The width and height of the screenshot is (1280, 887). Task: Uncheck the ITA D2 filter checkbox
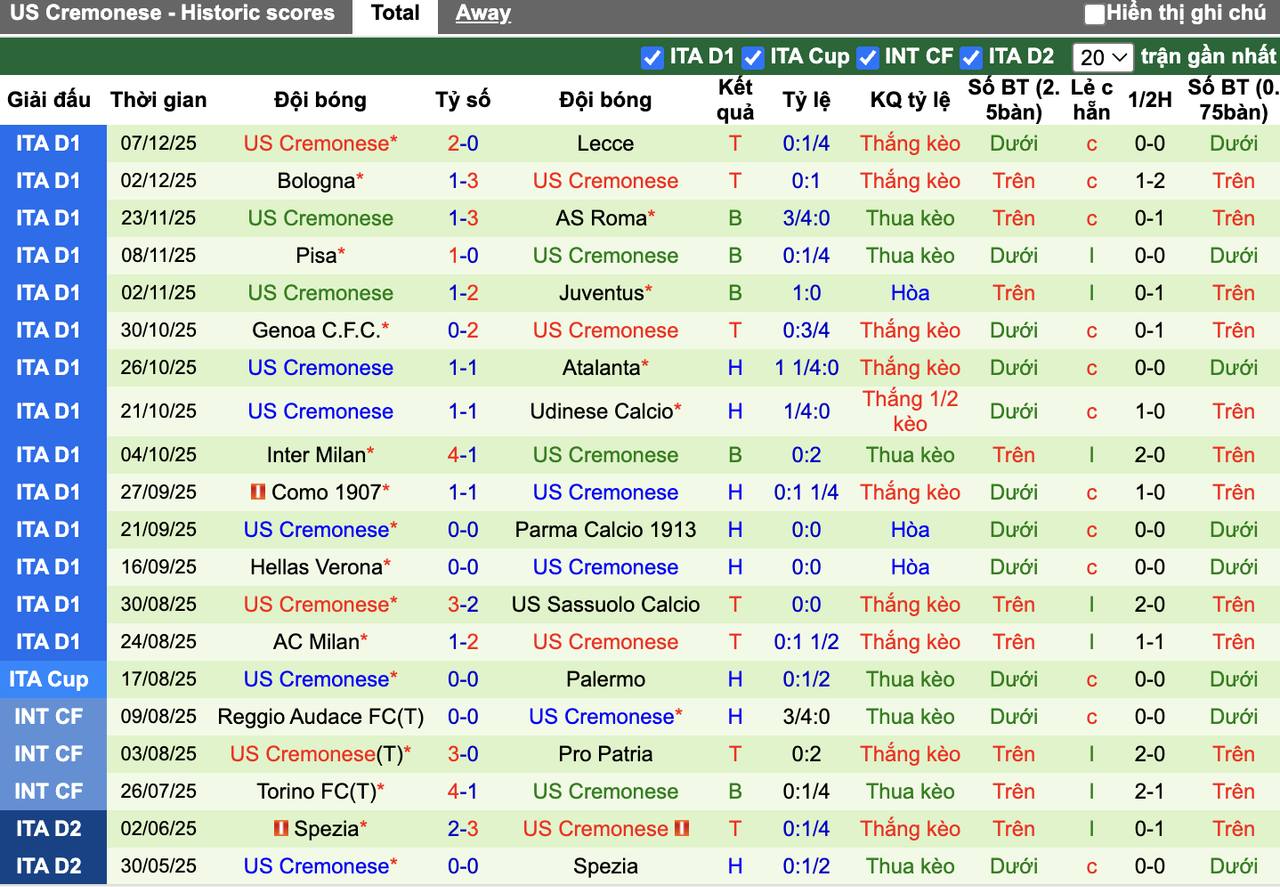tap(970, 57)
